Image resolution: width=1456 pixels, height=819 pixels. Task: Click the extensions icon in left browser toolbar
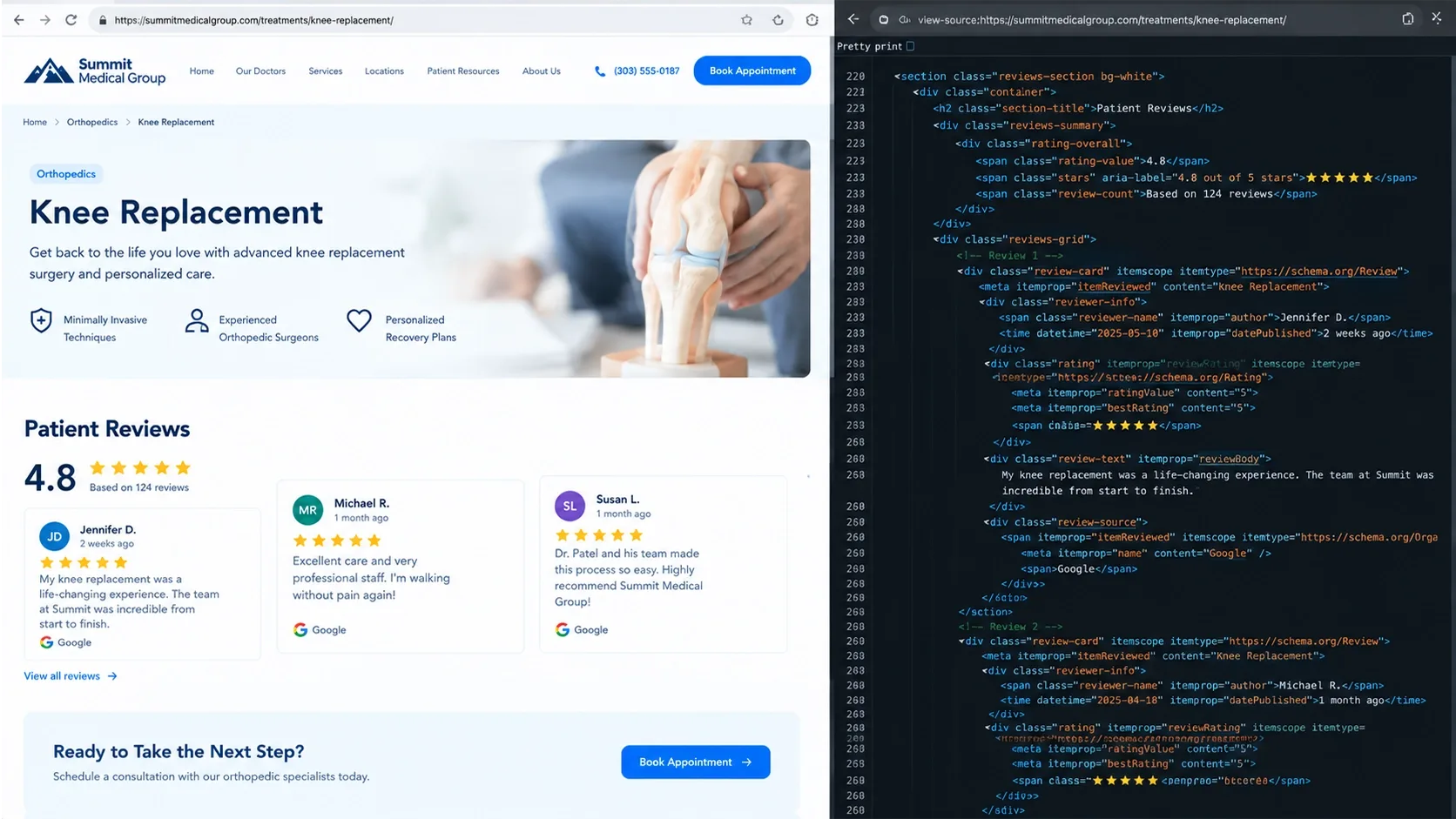(x=812, y=20)
